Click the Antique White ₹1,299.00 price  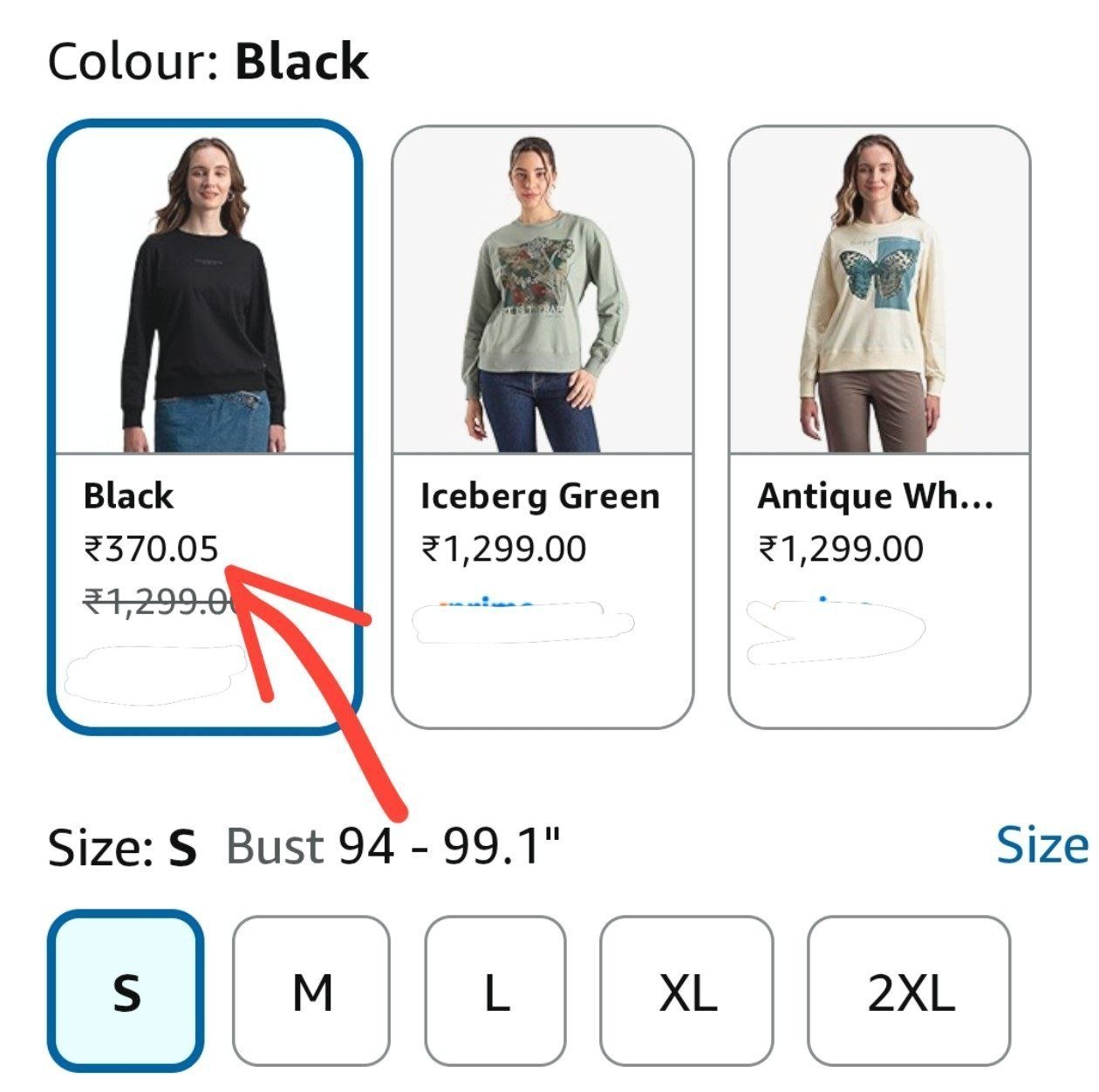(841, 549)
